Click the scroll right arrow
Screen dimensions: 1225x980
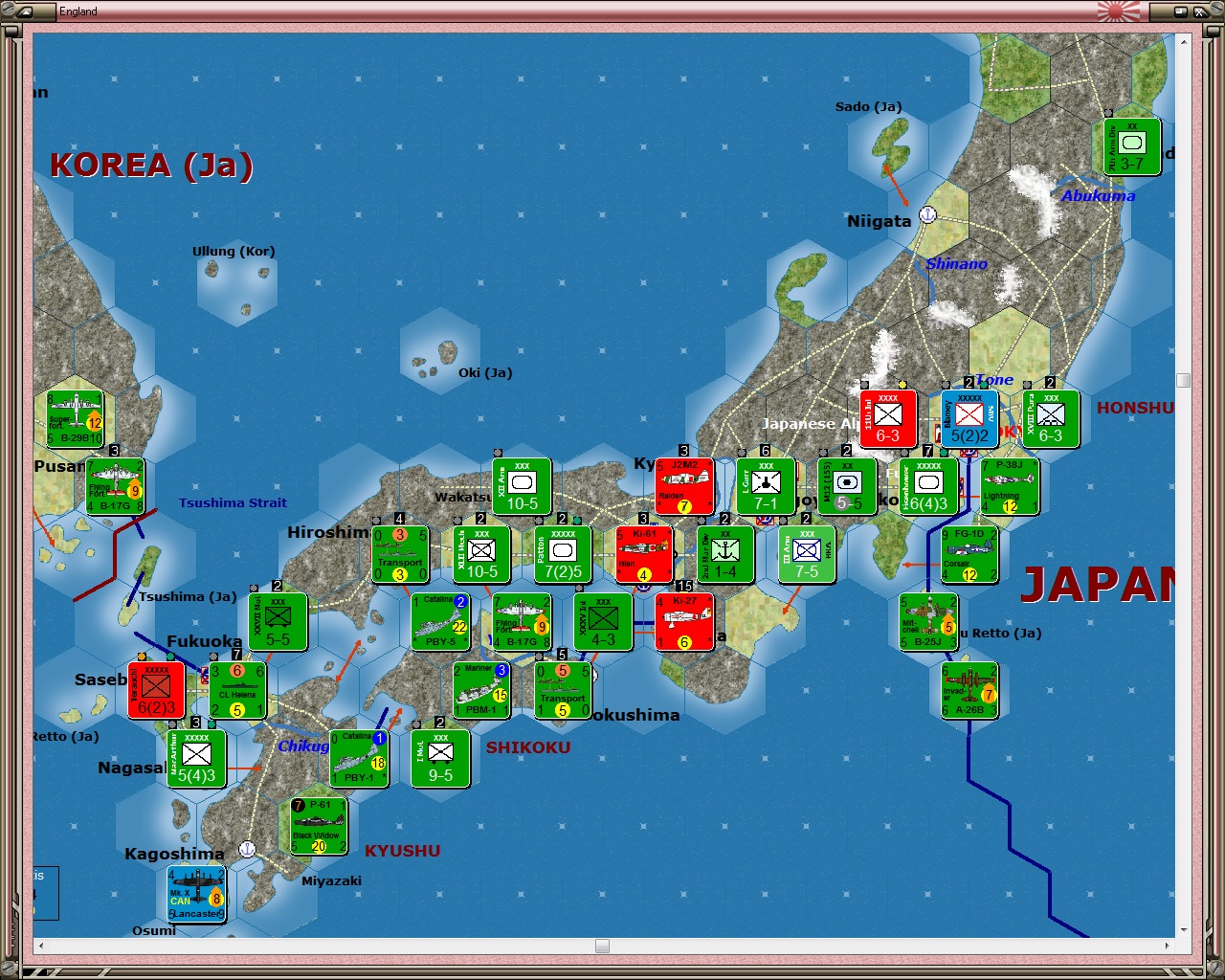tap(1168, 946)
